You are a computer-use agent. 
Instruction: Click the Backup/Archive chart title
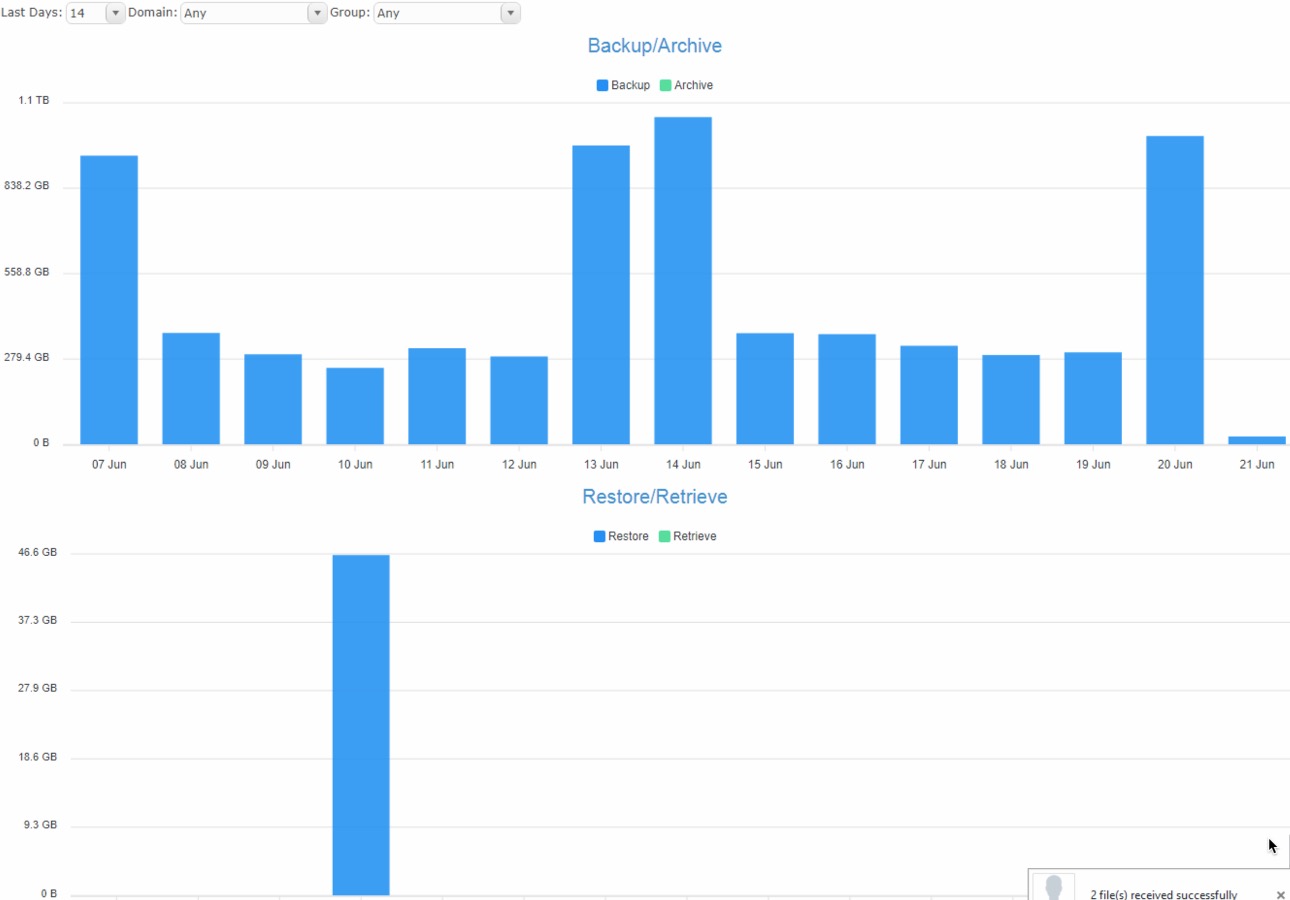(x=655, y=46)
